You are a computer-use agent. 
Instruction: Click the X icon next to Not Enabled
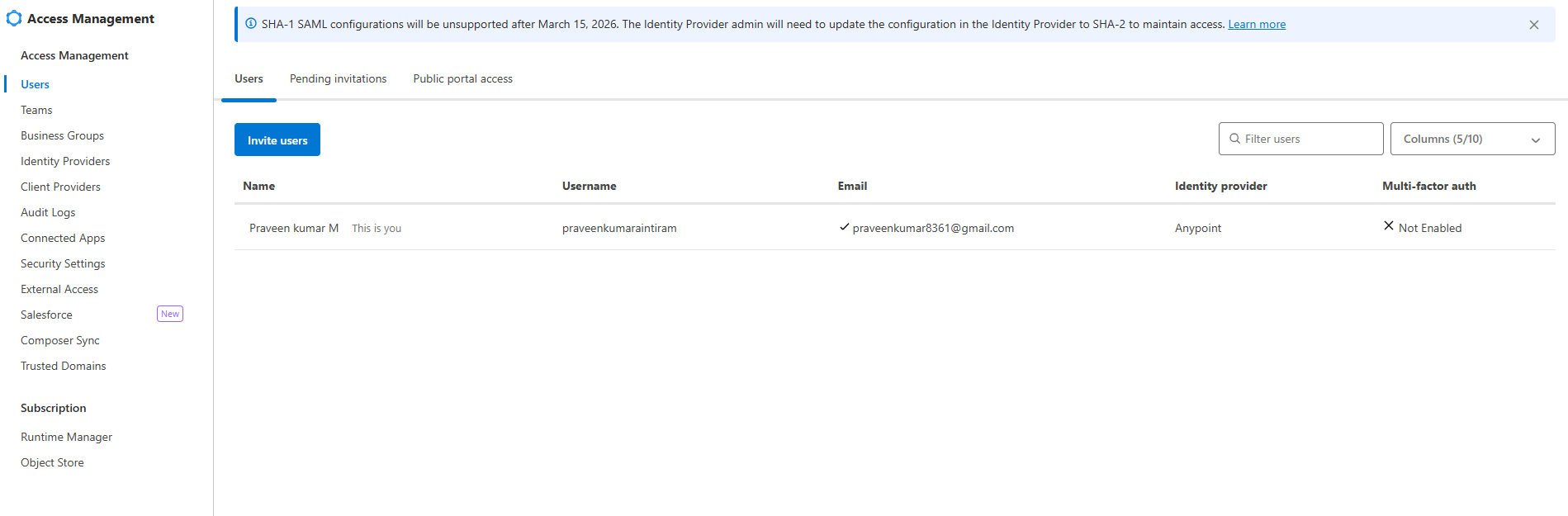[1388, 226]
